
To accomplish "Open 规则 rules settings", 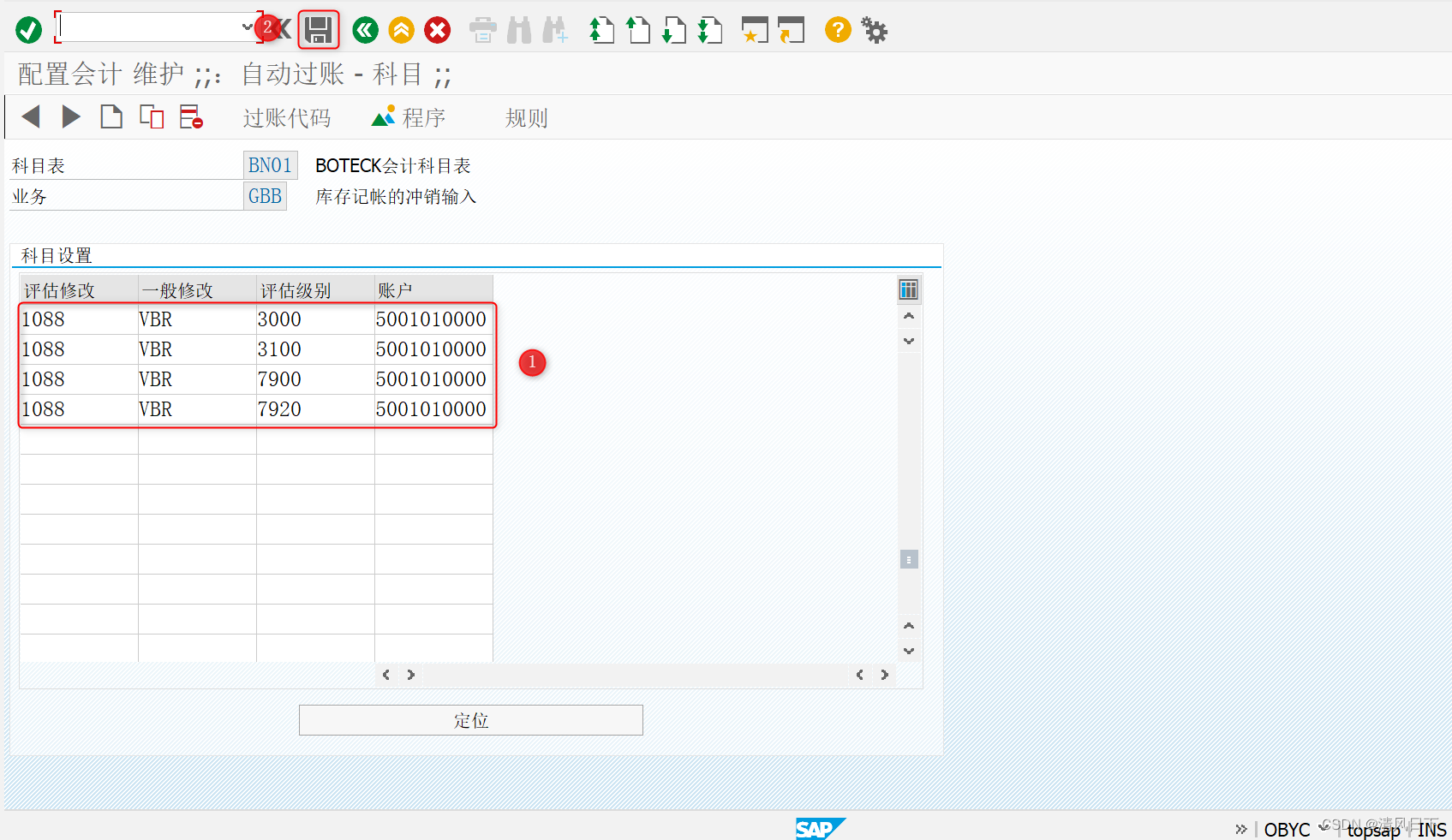I will [x=525, y=118].
